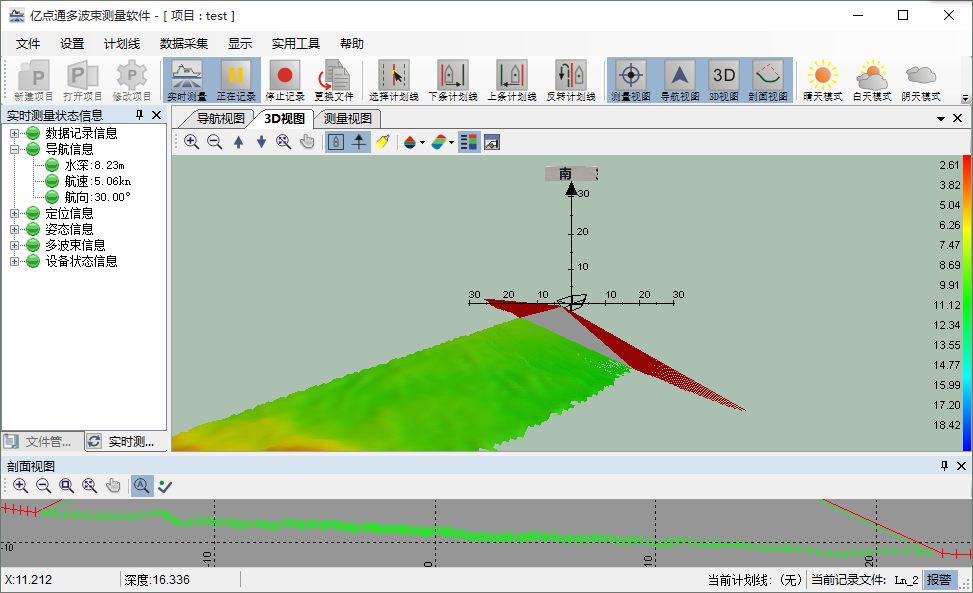Select the 航向:30.00° tree row
The width and height of the screenshot is (973, 593).
97,197
